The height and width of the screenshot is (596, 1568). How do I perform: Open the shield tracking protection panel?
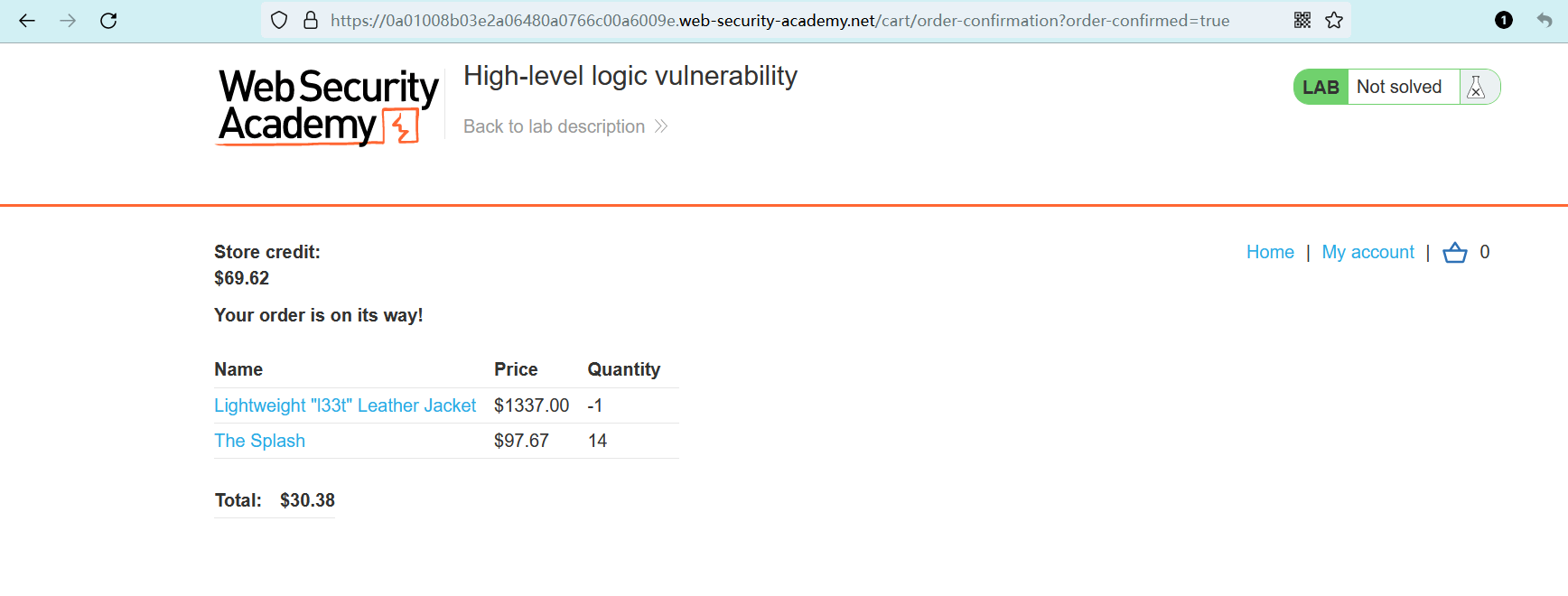pyautogui.click(x=279, y=21)
